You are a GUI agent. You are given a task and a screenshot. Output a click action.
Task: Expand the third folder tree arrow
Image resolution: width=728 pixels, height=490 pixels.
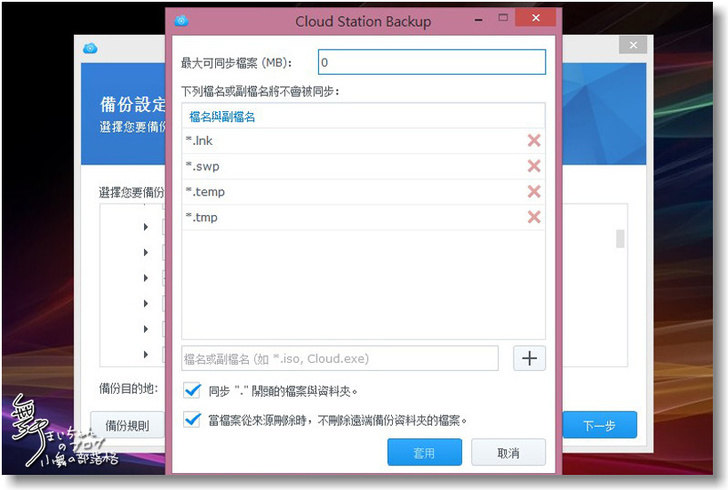point(146,278)
